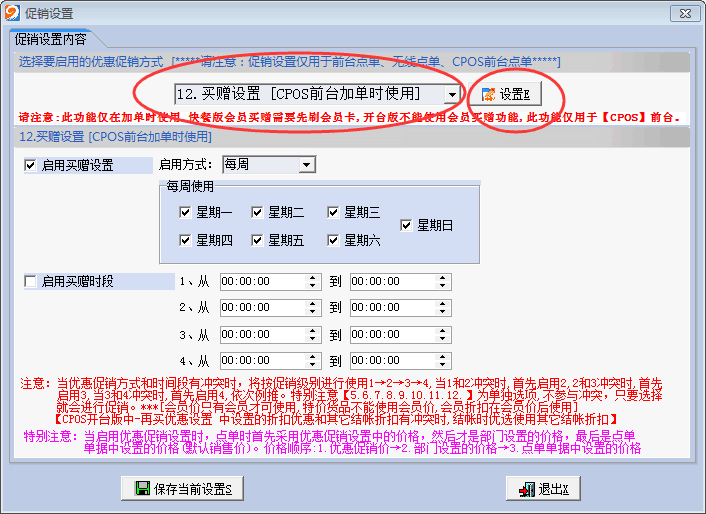Screen dimensions: 706x514
Task: Toggle the 启用买赠设置 checkbox
Action: pyautogui.click(x=30, y=165)
